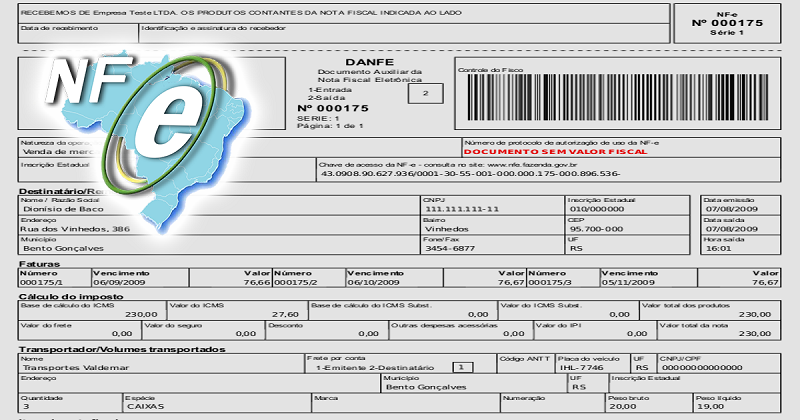Viewport: 800px width, 420px height.
Task: Click the Vencimento date 06/10/2009
Action: (373, 282)
